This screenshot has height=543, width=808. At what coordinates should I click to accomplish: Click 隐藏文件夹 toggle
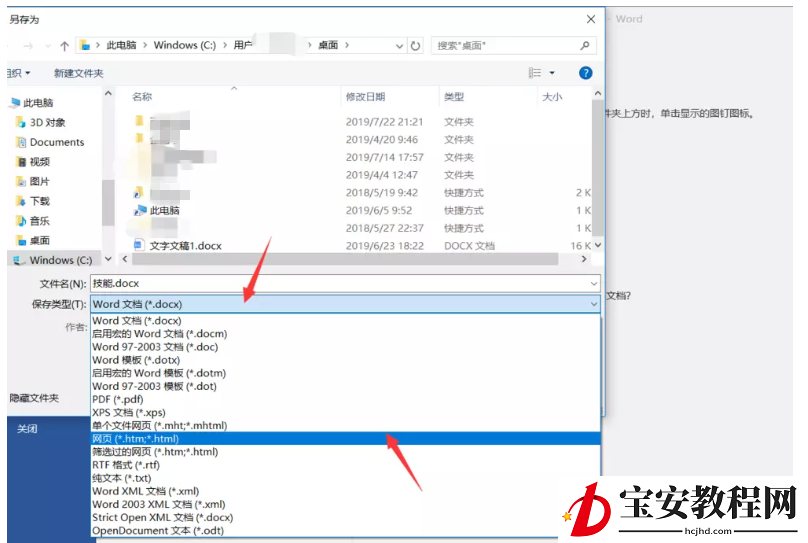point(34,398)
